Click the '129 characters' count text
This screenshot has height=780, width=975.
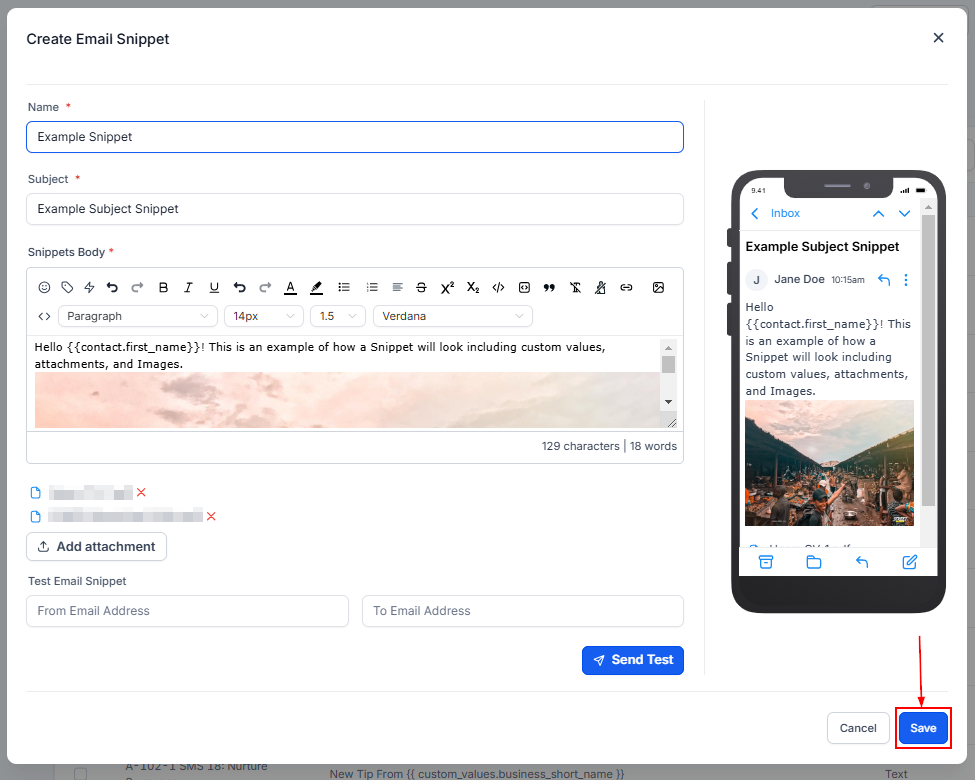pyautogui.click(x=581, y=446)
